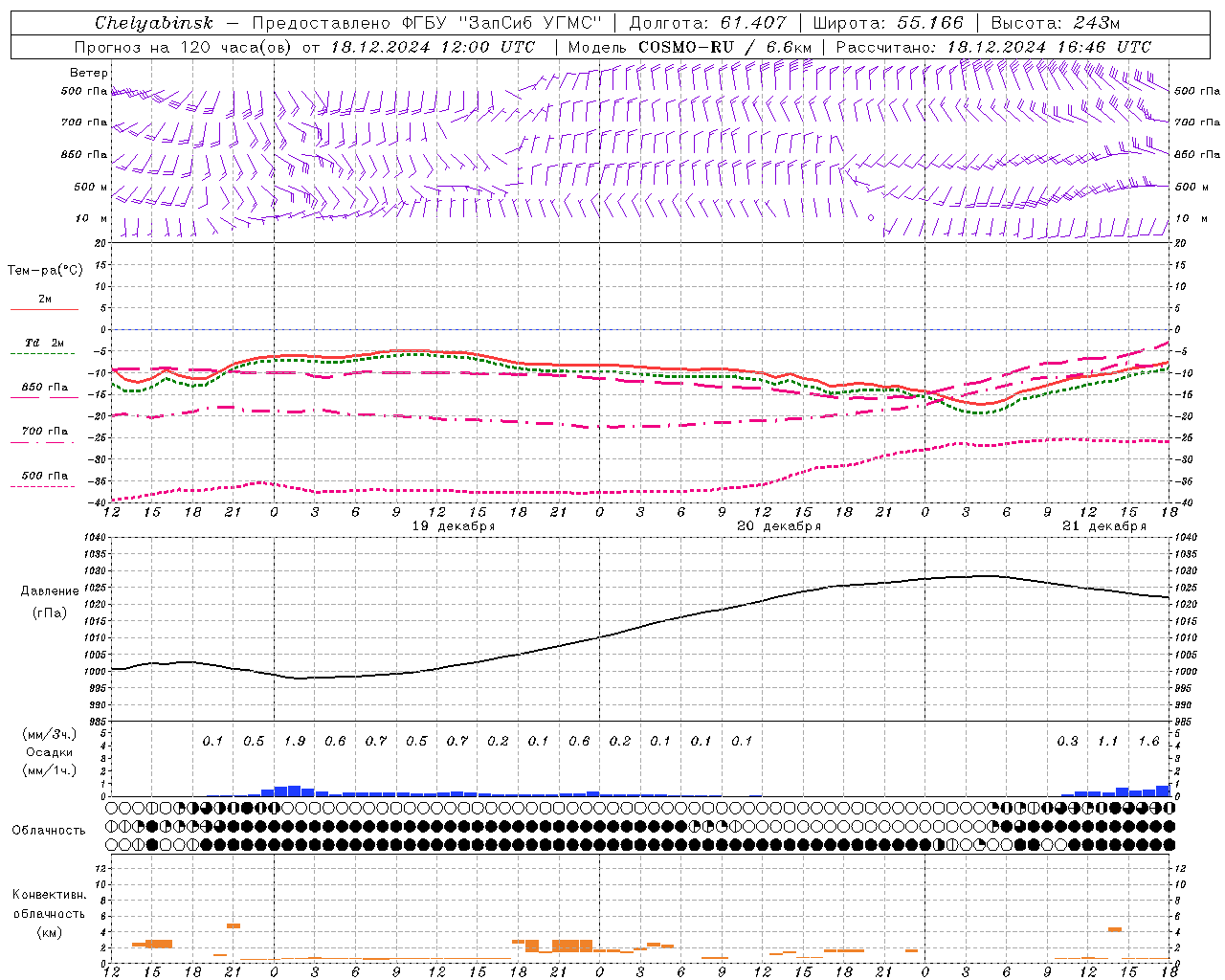Click the Давление pressure chart label
The height and width of the screenshot is (980, 1225).
coord(50,591)
